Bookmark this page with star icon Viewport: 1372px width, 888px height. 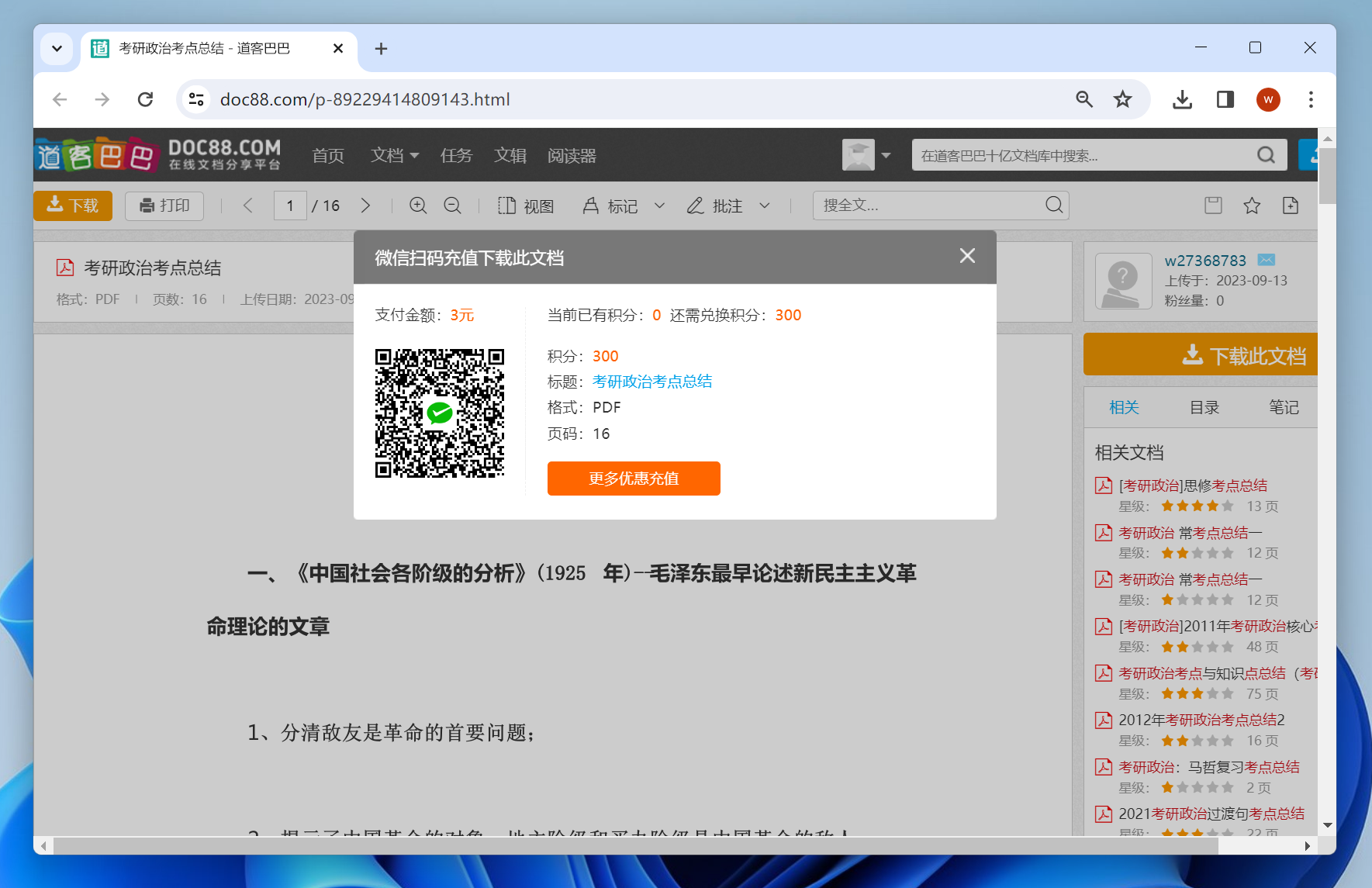(1122, 99)
